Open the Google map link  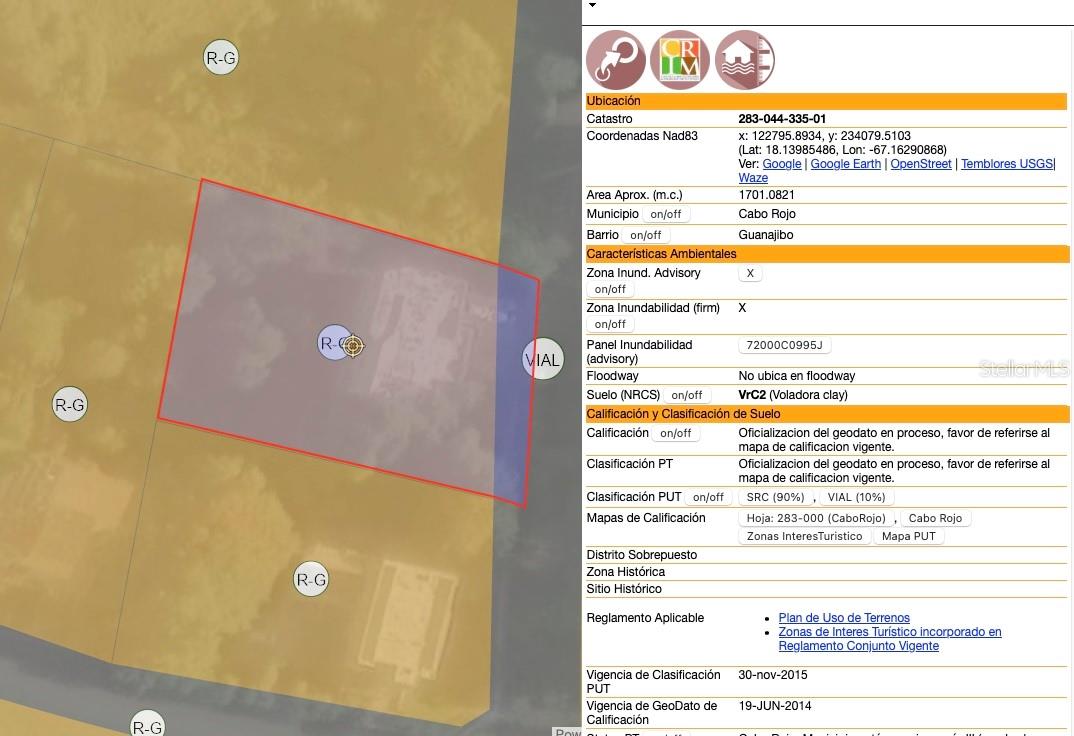click(782, 164)
